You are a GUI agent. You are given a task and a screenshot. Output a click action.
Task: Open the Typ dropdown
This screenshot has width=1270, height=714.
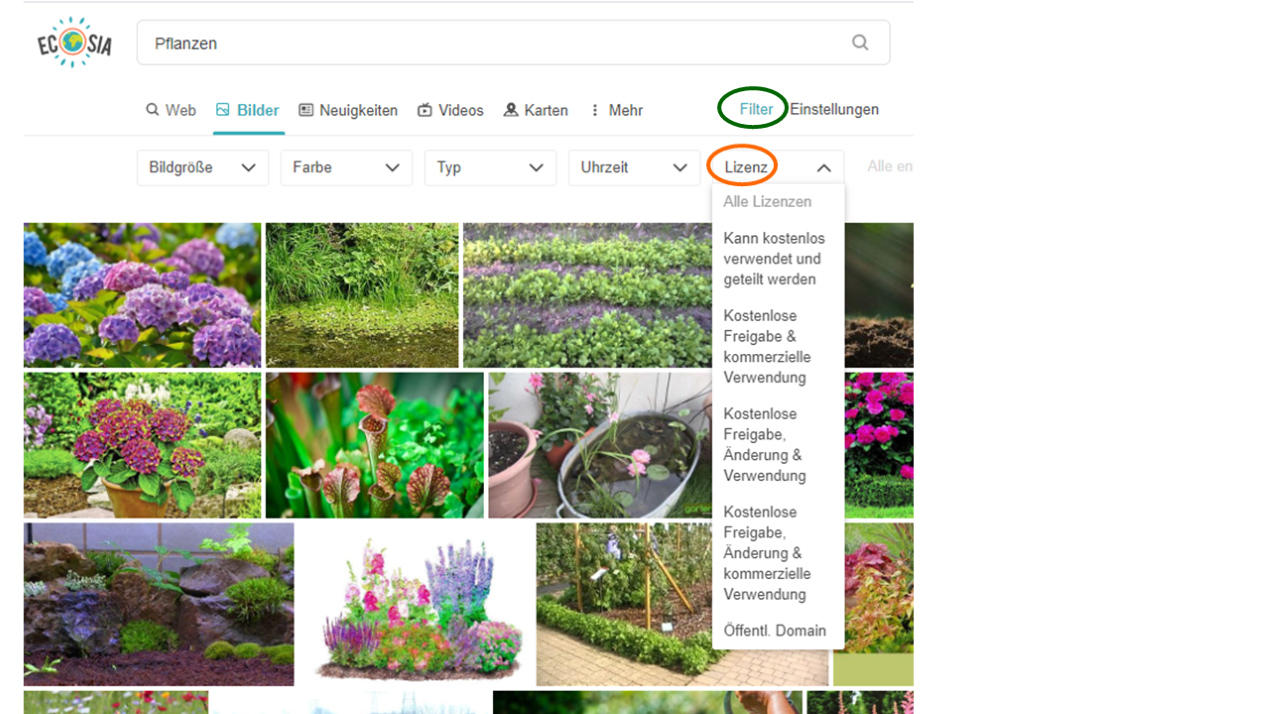click(x=490, y=168)
